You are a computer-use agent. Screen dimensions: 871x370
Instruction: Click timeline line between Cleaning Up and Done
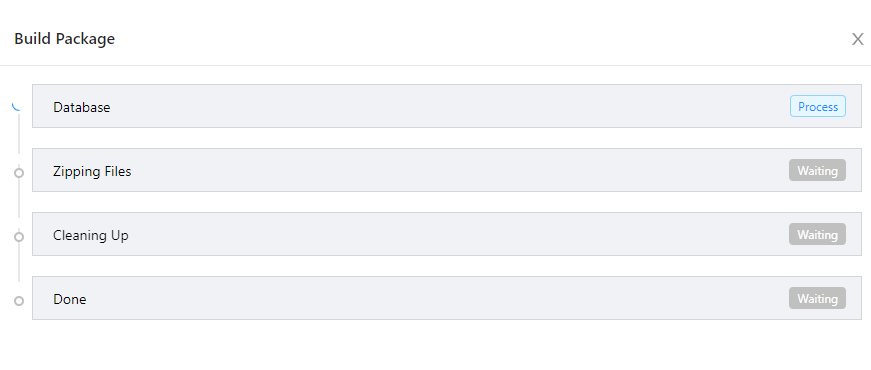coord(19,262)
